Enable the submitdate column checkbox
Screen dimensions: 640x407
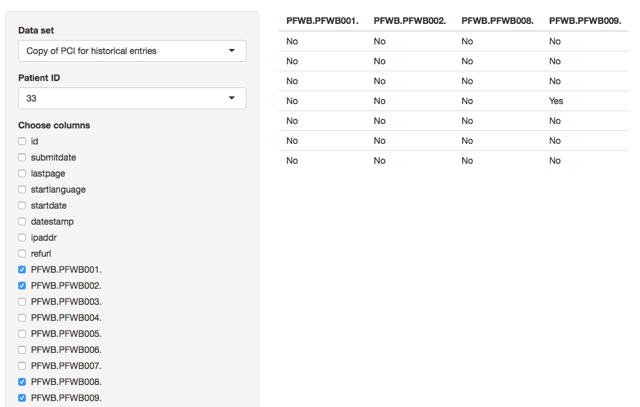click(x=23, y=158)
